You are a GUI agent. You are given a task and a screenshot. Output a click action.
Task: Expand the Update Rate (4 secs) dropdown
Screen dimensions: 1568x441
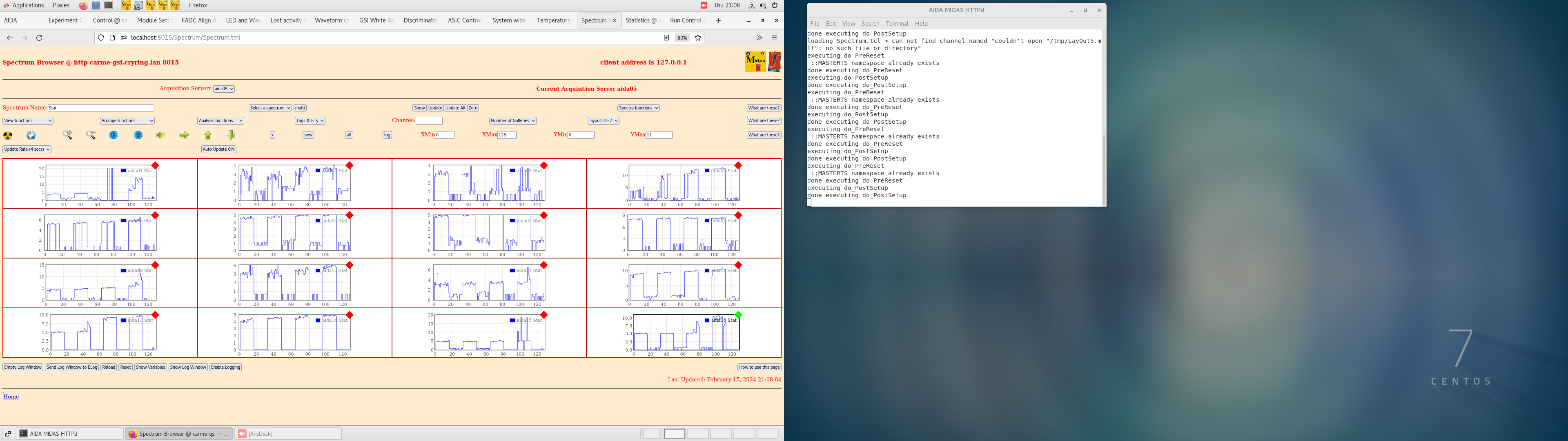(27, 149)
